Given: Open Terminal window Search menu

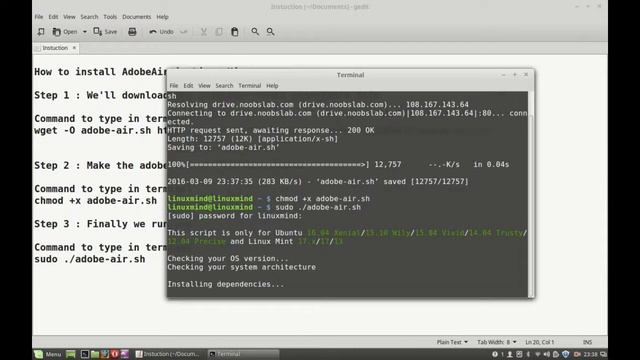Looking at the screenshot, I should coord(224,86).
